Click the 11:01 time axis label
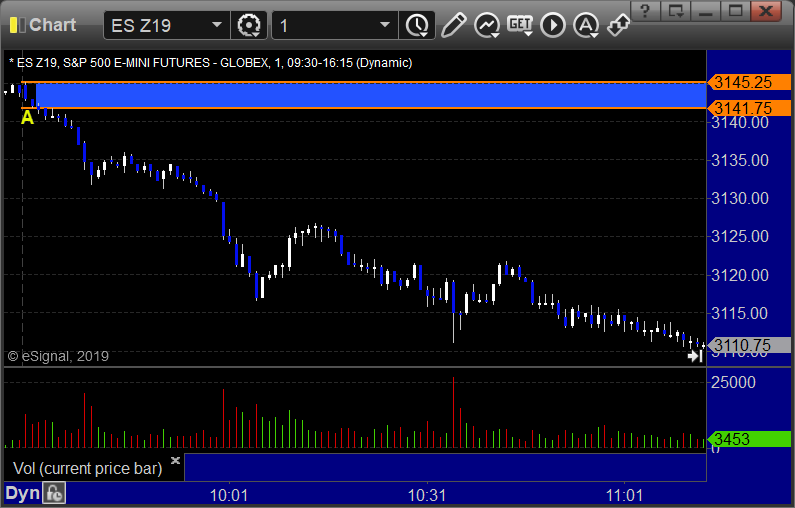The image size is (795, 508). pyautogui.click(x=624, y=495)
